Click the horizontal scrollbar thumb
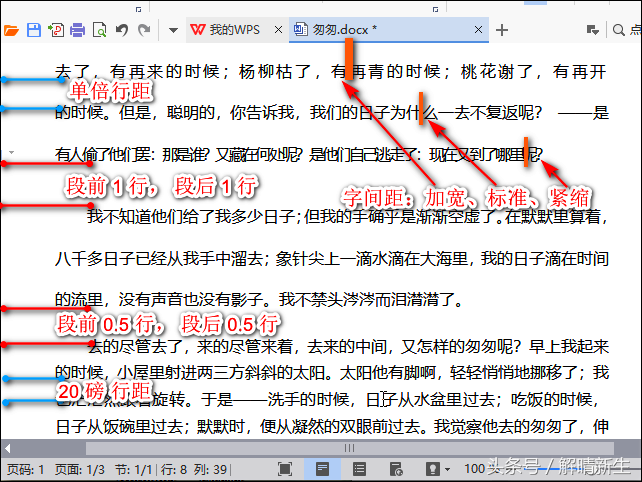Screen dimensions: 642x482 (350, 448)
